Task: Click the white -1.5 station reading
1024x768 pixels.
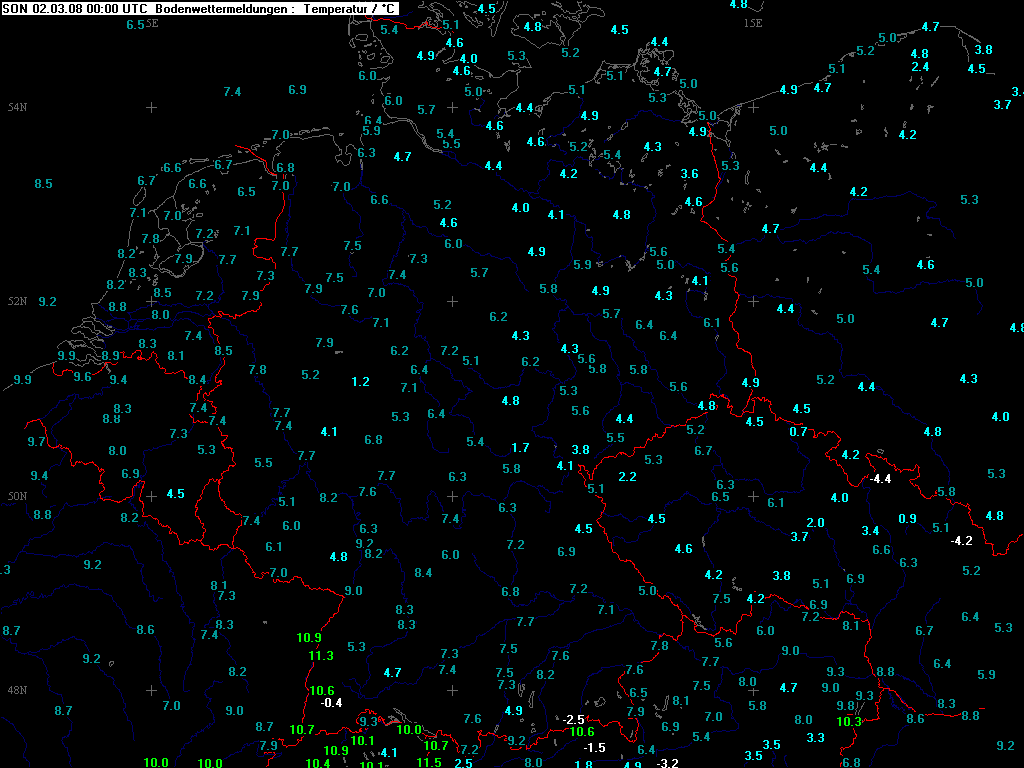Action: 594,748
